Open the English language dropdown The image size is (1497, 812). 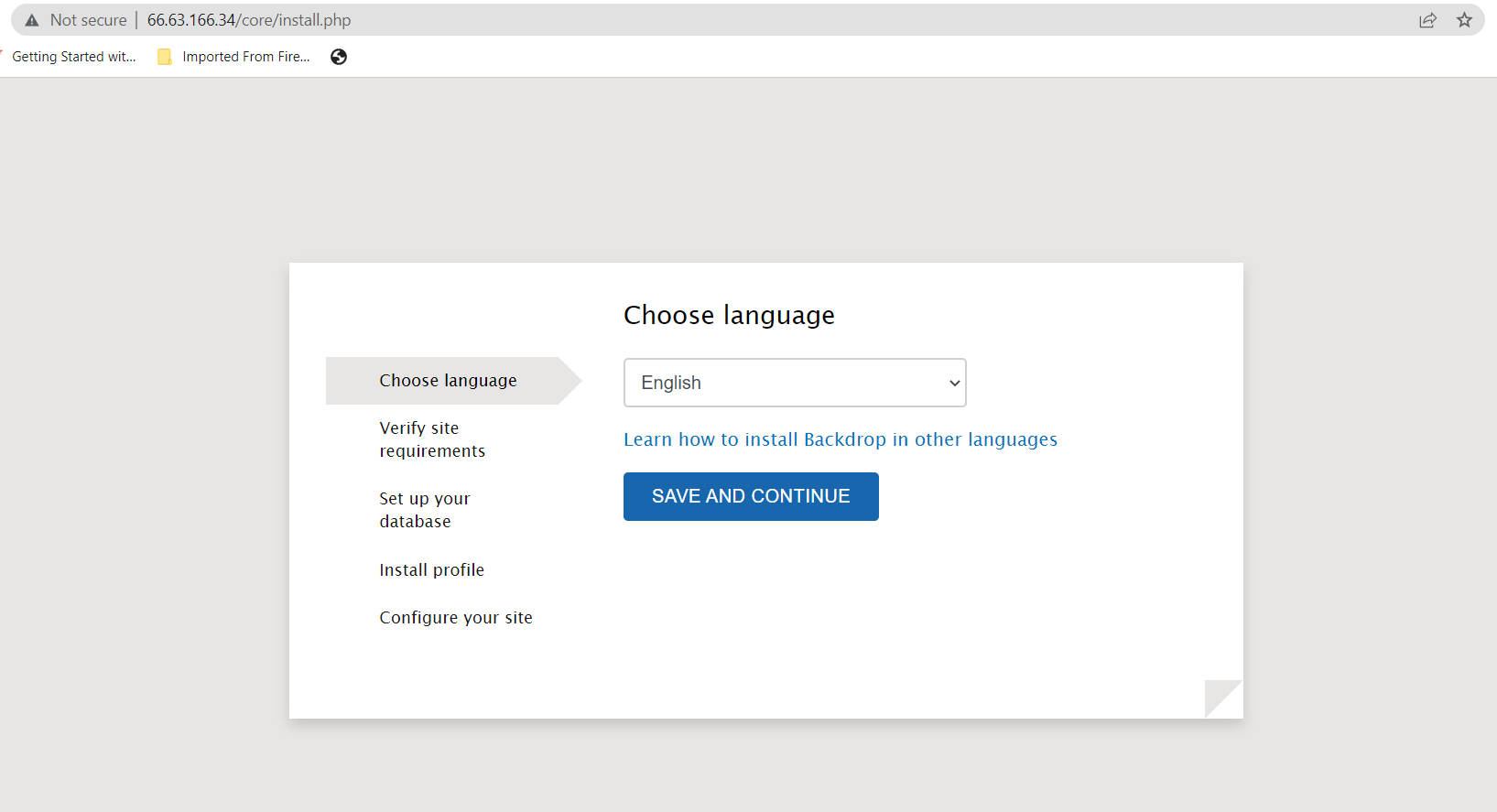[x=795, y=383]
